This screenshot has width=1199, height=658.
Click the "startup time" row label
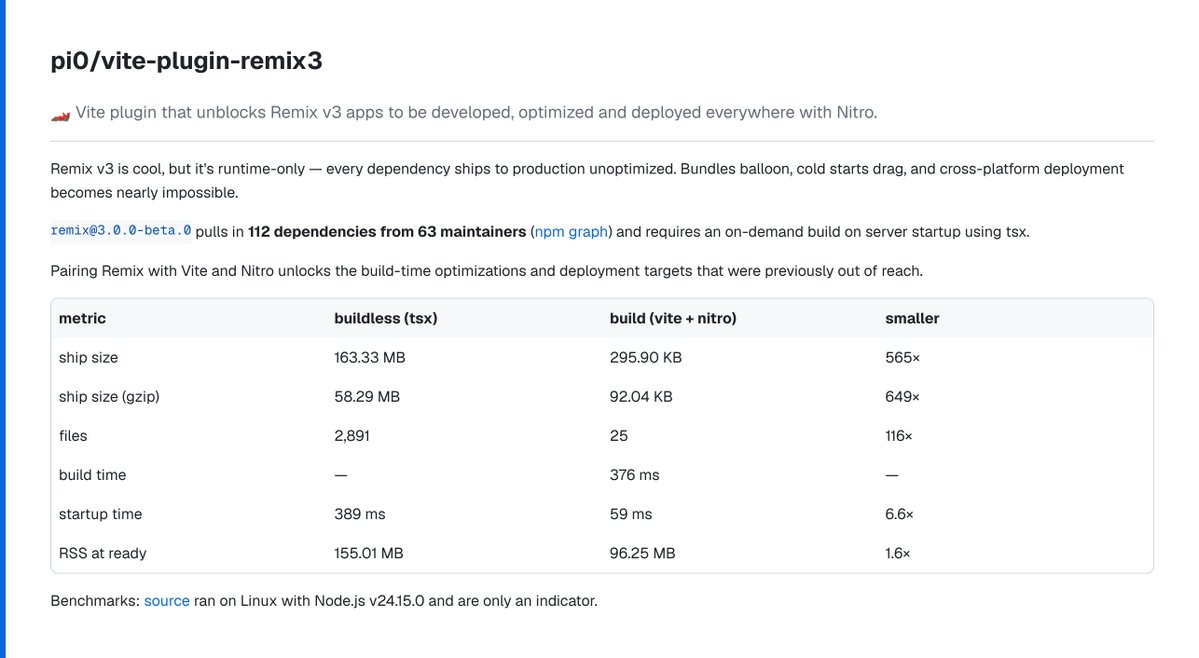[x=100, y=514]
